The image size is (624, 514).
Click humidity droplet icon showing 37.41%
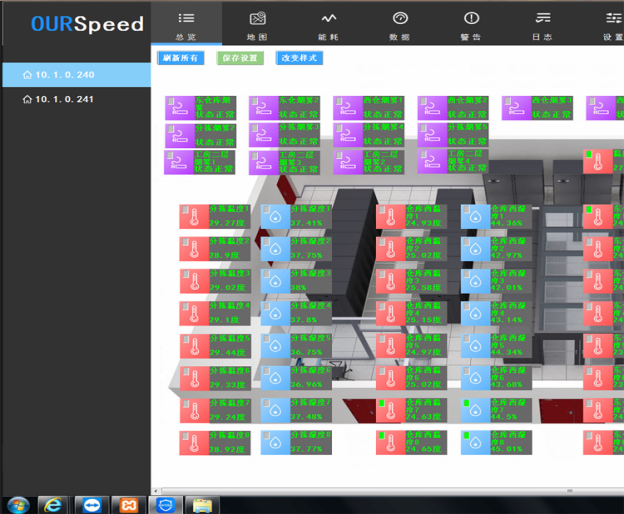click(275, 217)
